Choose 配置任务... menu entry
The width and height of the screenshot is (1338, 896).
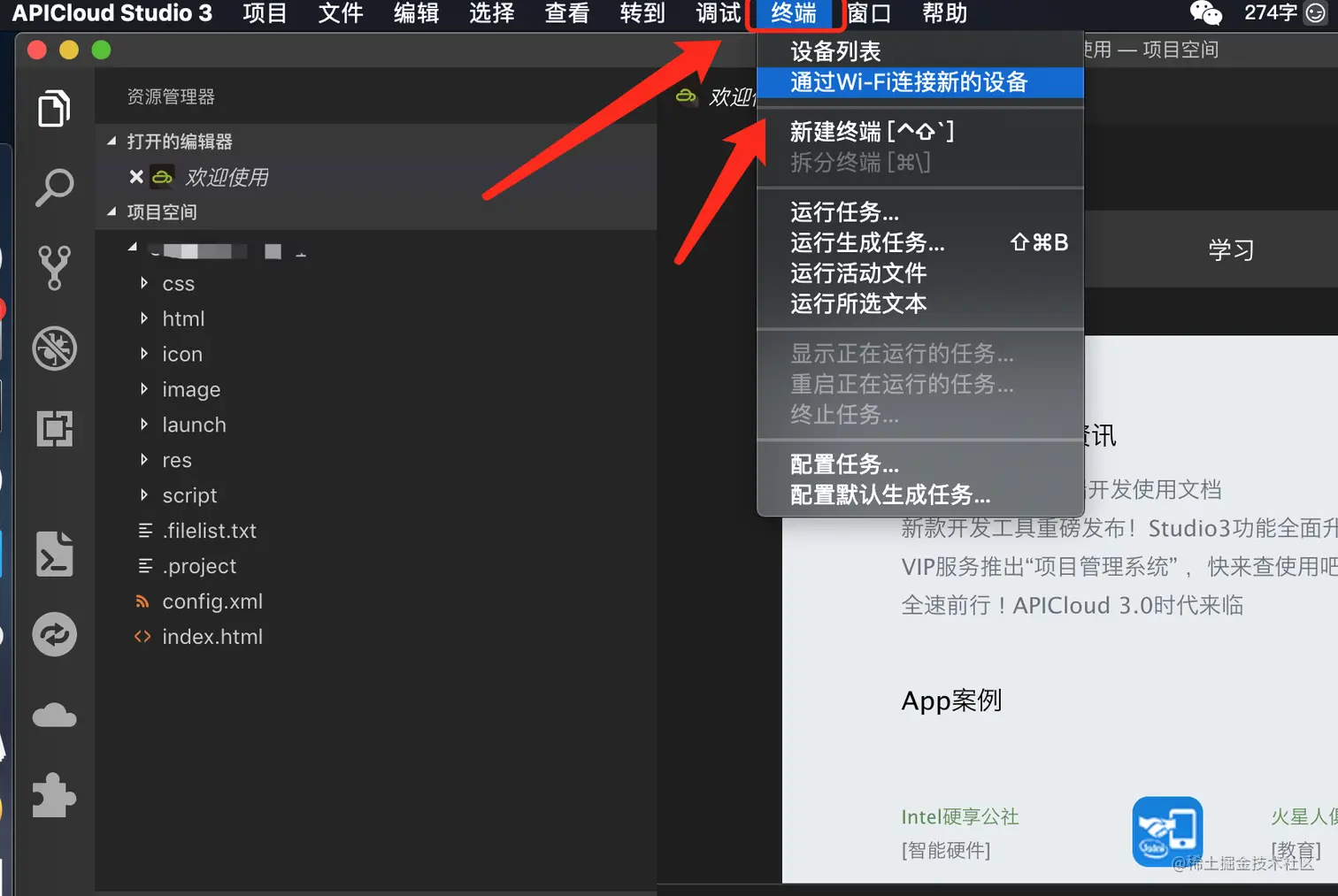point(920,464)
